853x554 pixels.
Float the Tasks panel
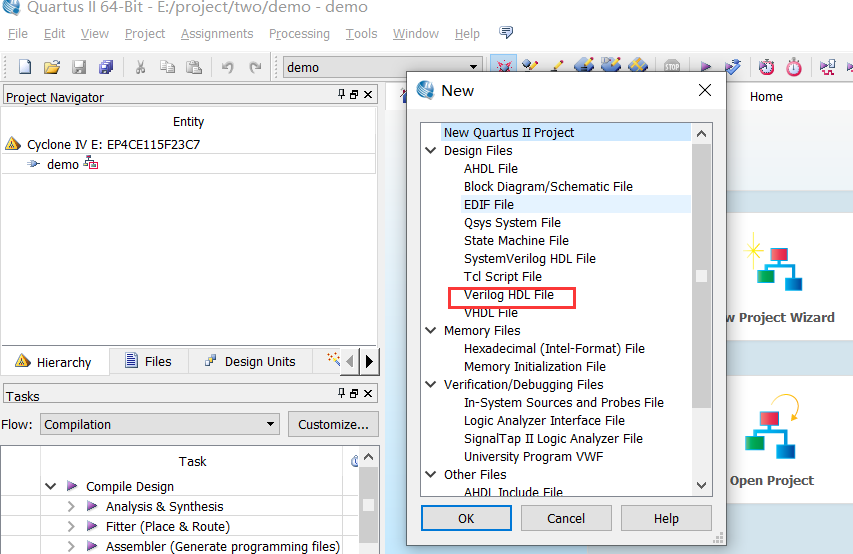coord(354,393)
